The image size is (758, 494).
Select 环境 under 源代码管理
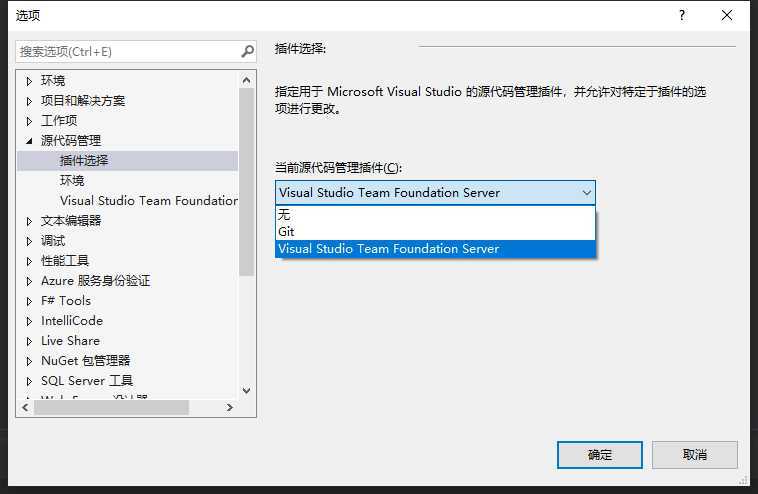click(72, 180)
